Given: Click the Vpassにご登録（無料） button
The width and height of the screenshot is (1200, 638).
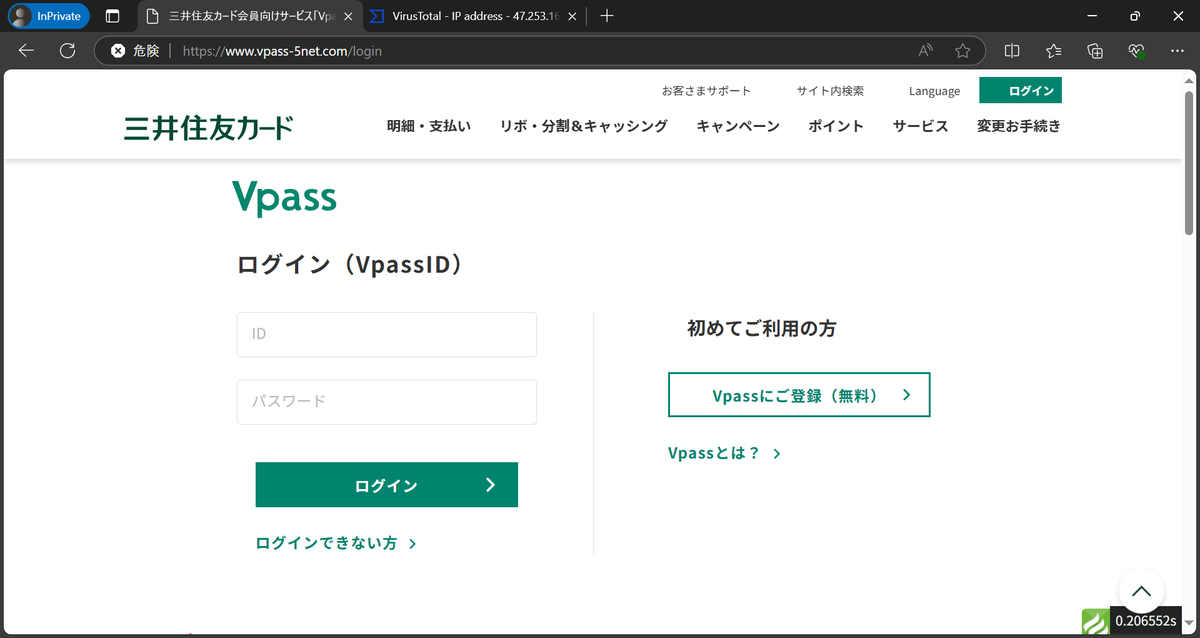Looking at the screenshot, I should 798,394.
